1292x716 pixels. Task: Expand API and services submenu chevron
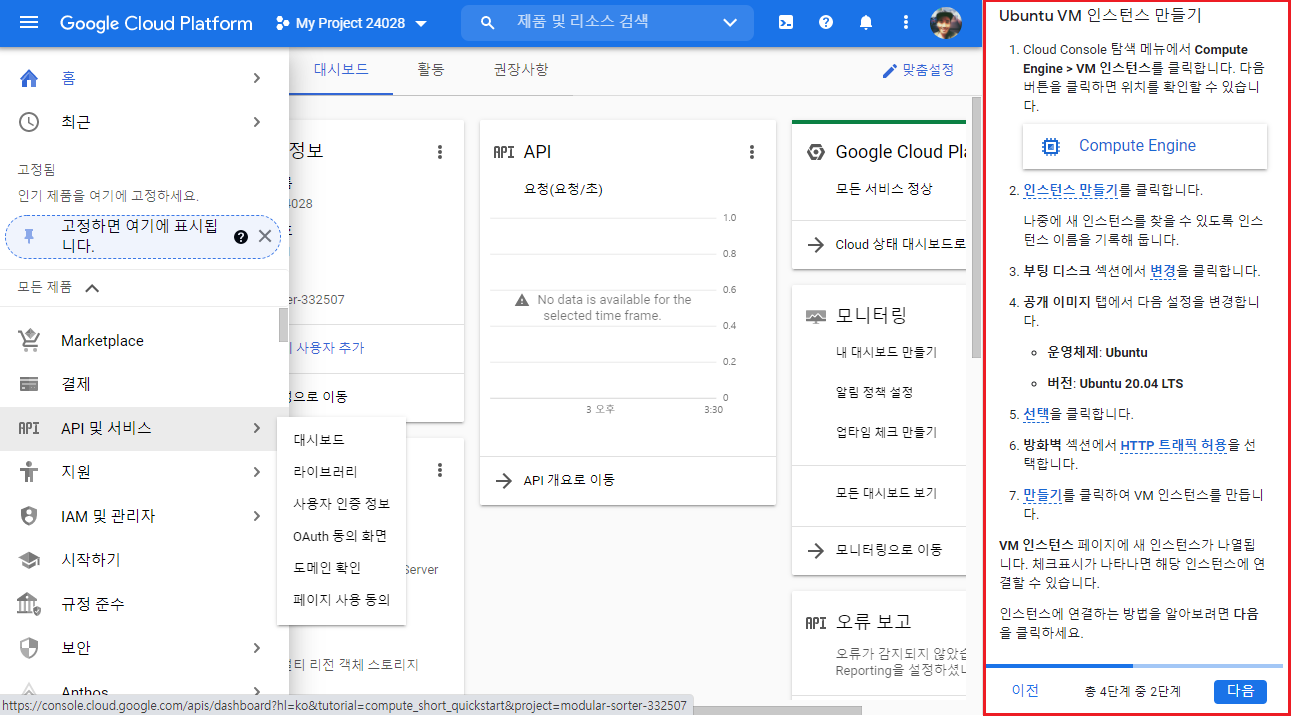click(257, 428)
